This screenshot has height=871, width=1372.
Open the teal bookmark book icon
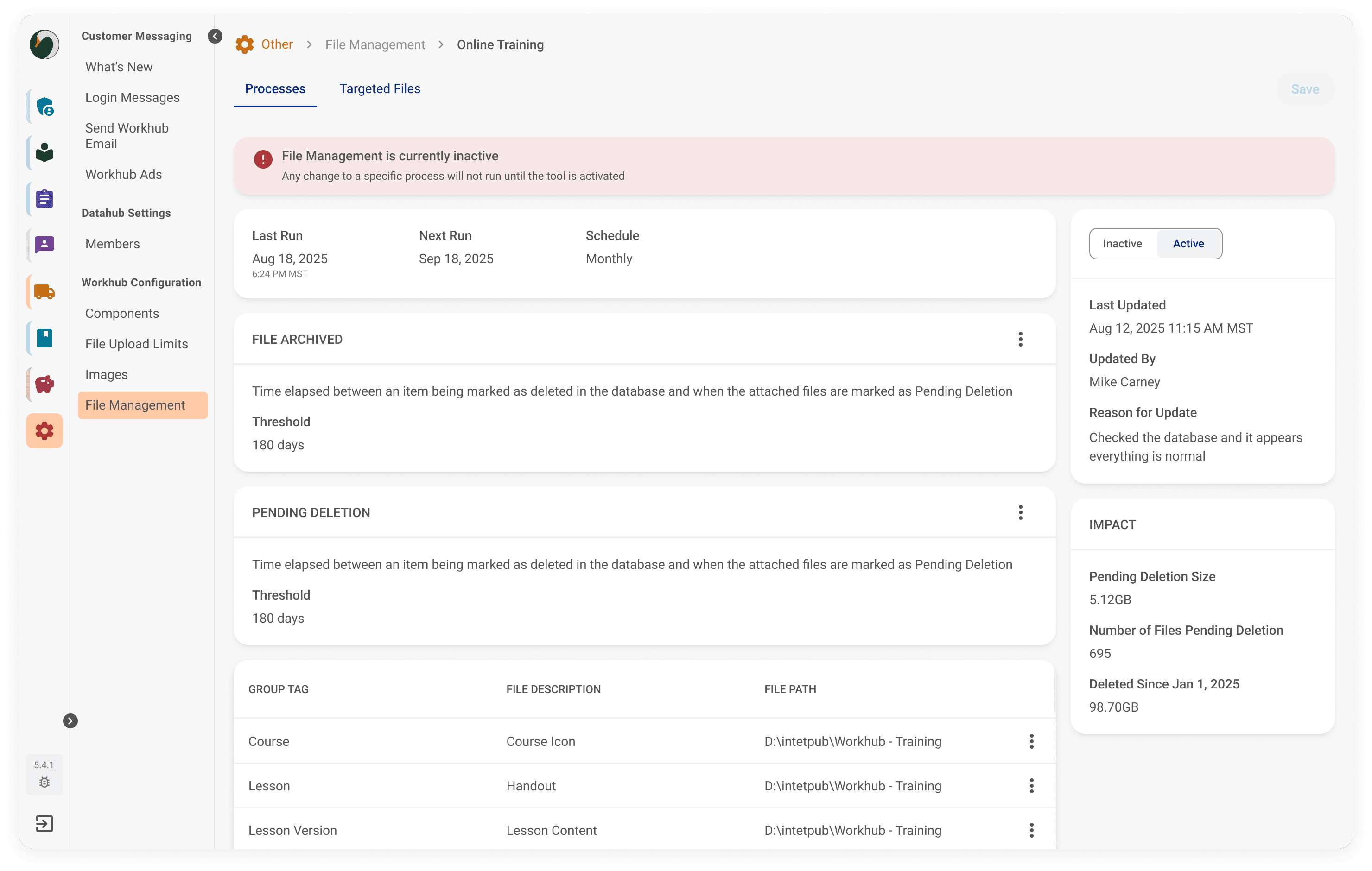point(44,338)
